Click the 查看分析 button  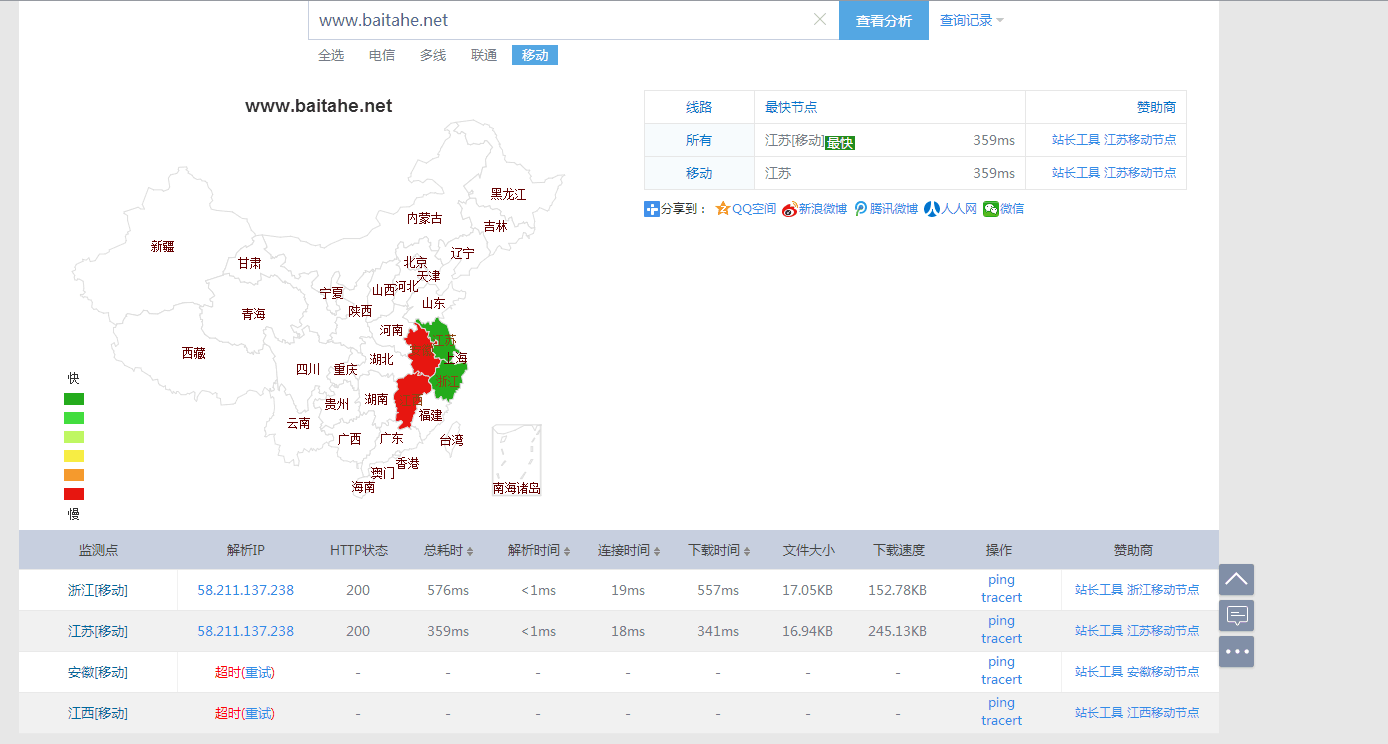coord(883,21)
